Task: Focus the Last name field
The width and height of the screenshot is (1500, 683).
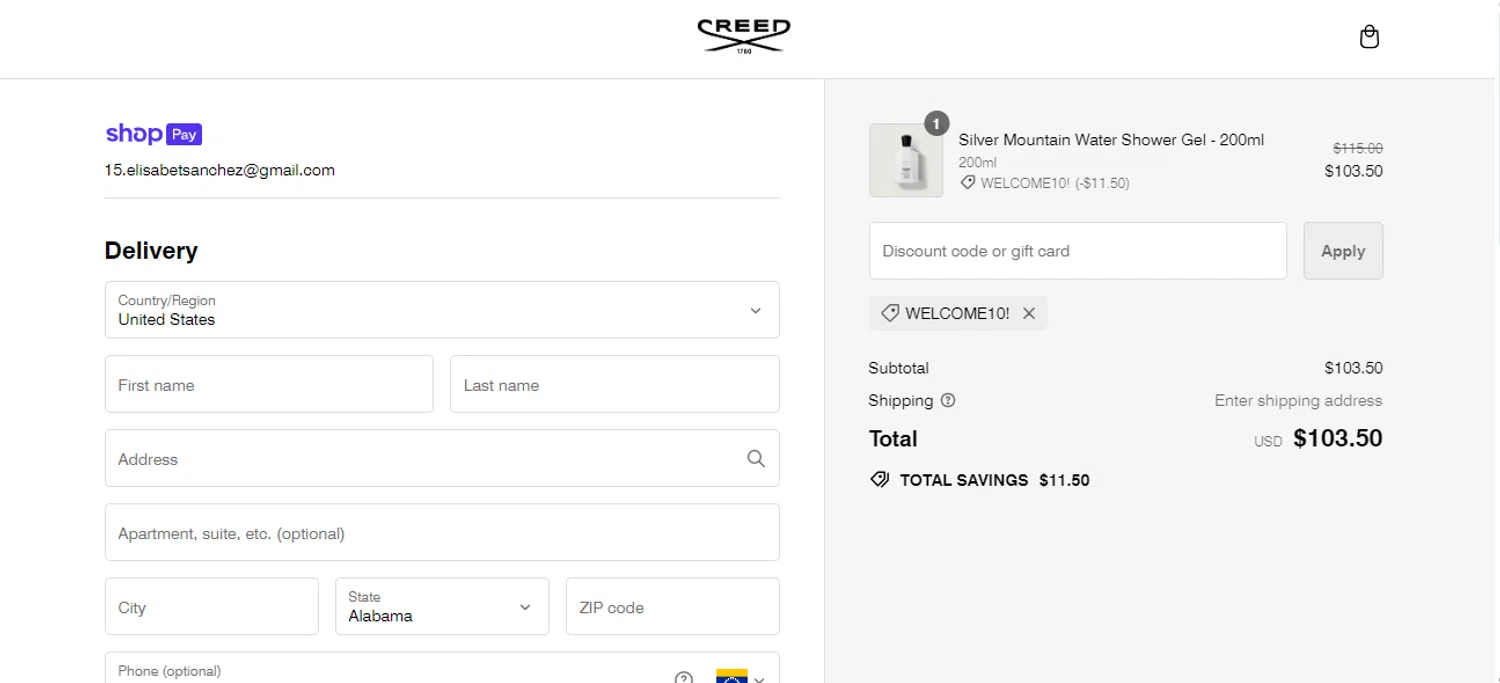Action: click(x=614, y=384)
